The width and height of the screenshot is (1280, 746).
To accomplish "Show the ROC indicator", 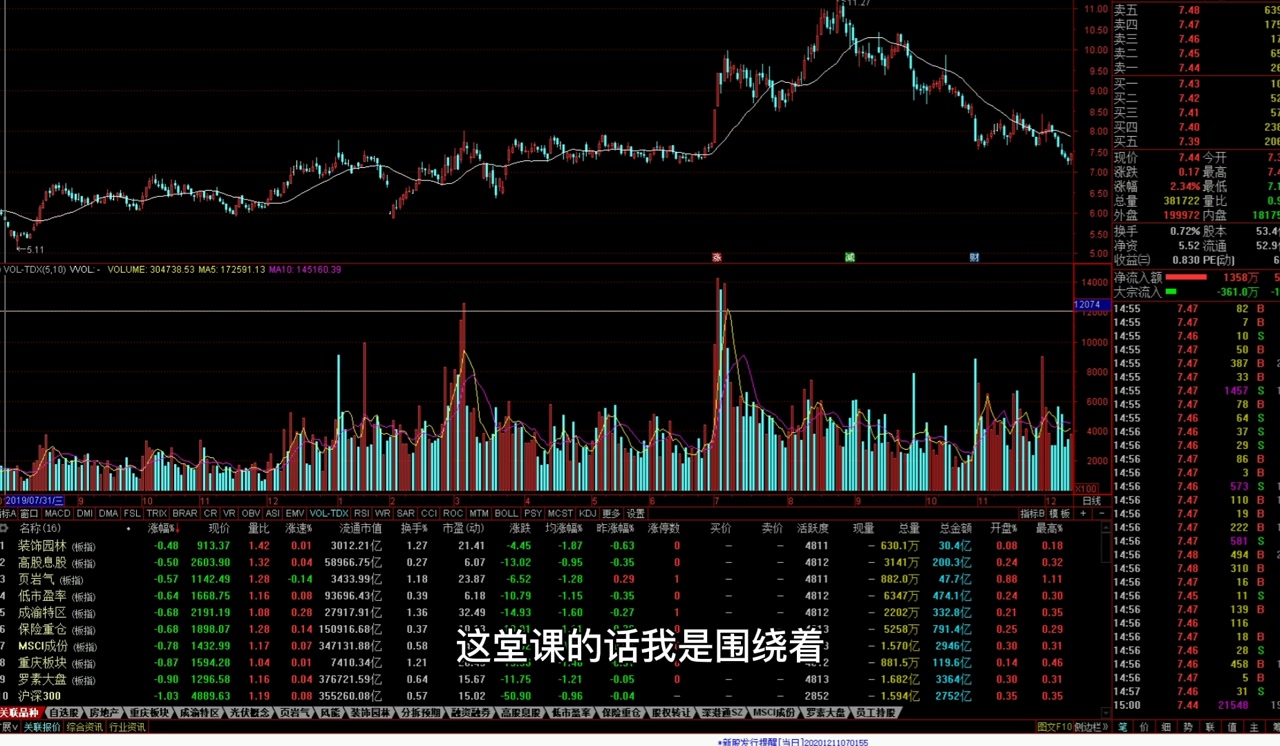I will coord(453,513).
